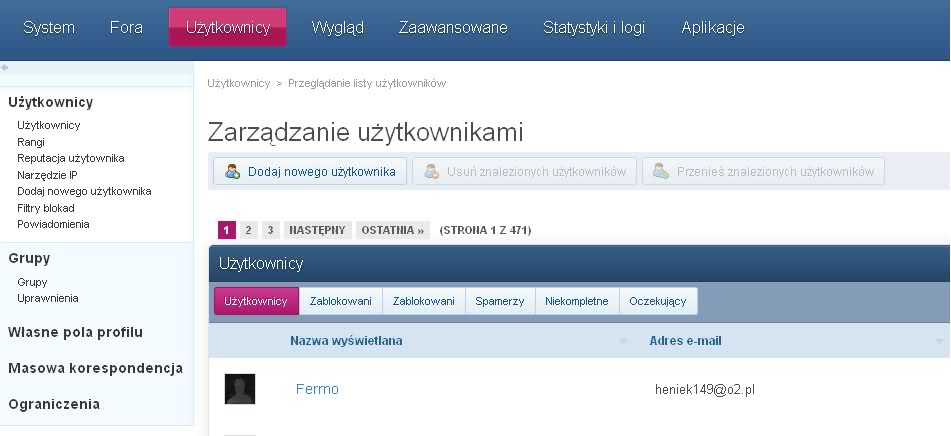Open 'Statystyki i logi' top menu
Viewport: 951px width, 436px height.
point(594,28)
